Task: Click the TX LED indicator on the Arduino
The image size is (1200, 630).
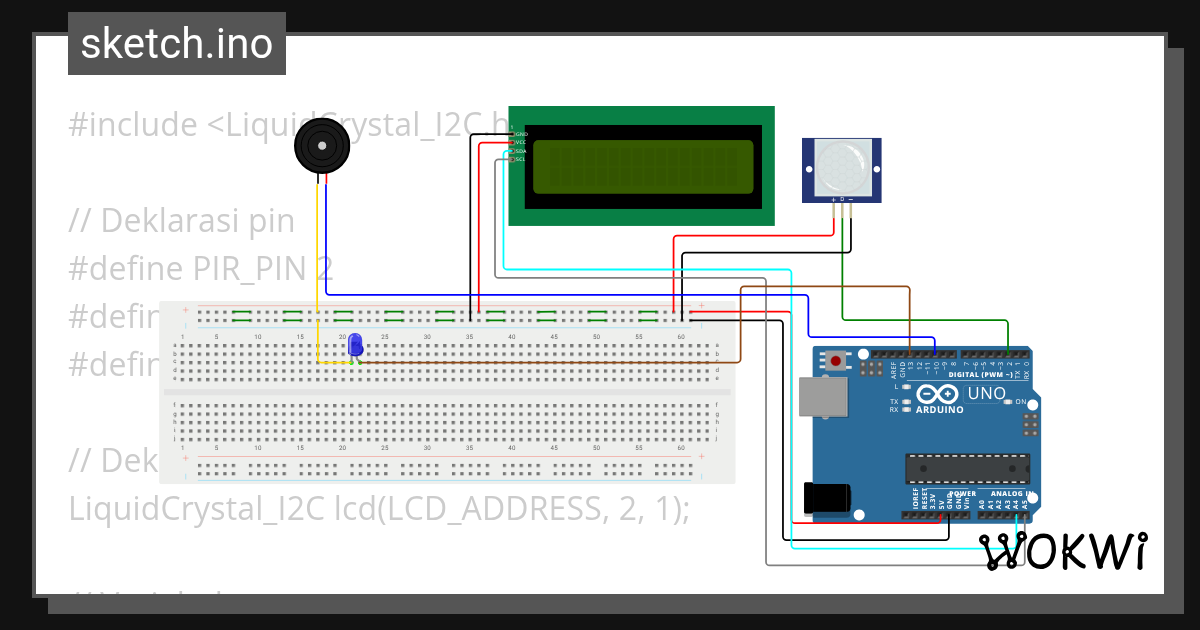Action: 905,401
